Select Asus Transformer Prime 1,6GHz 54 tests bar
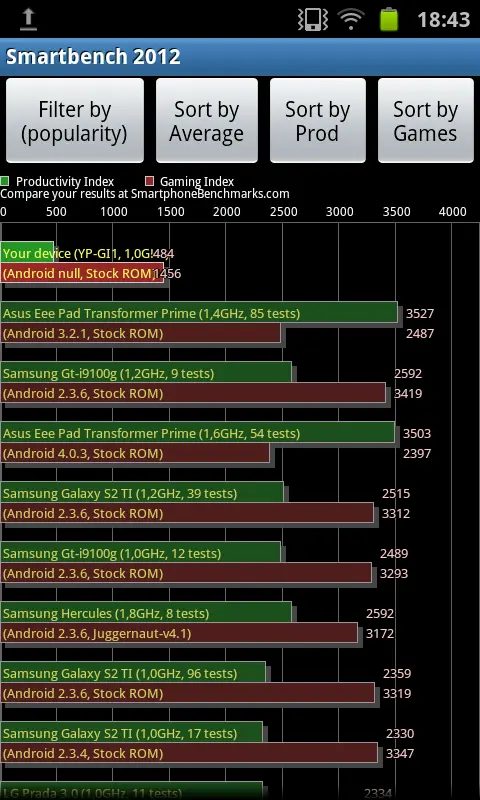Viewport: 480px width, 800px height. [198, 432]
